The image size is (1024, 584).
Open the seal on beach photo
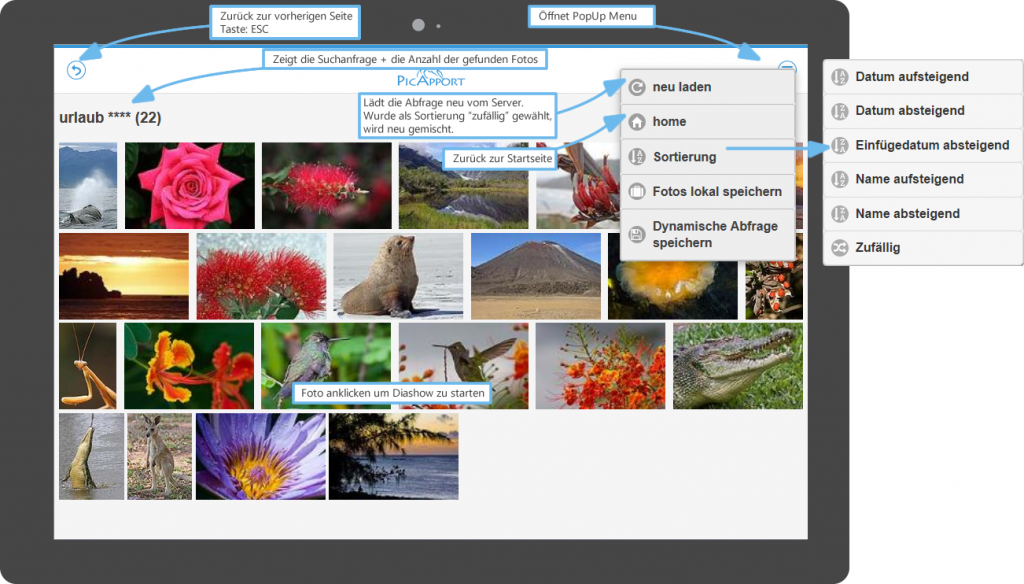pyautogui.click(x=397, y=276)
